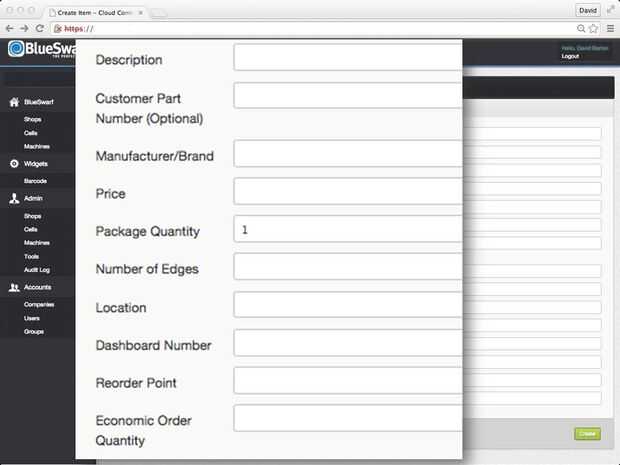Go to Companies under Accounts
The height and width of the screenshot is (465, 620).
(39, 305)
